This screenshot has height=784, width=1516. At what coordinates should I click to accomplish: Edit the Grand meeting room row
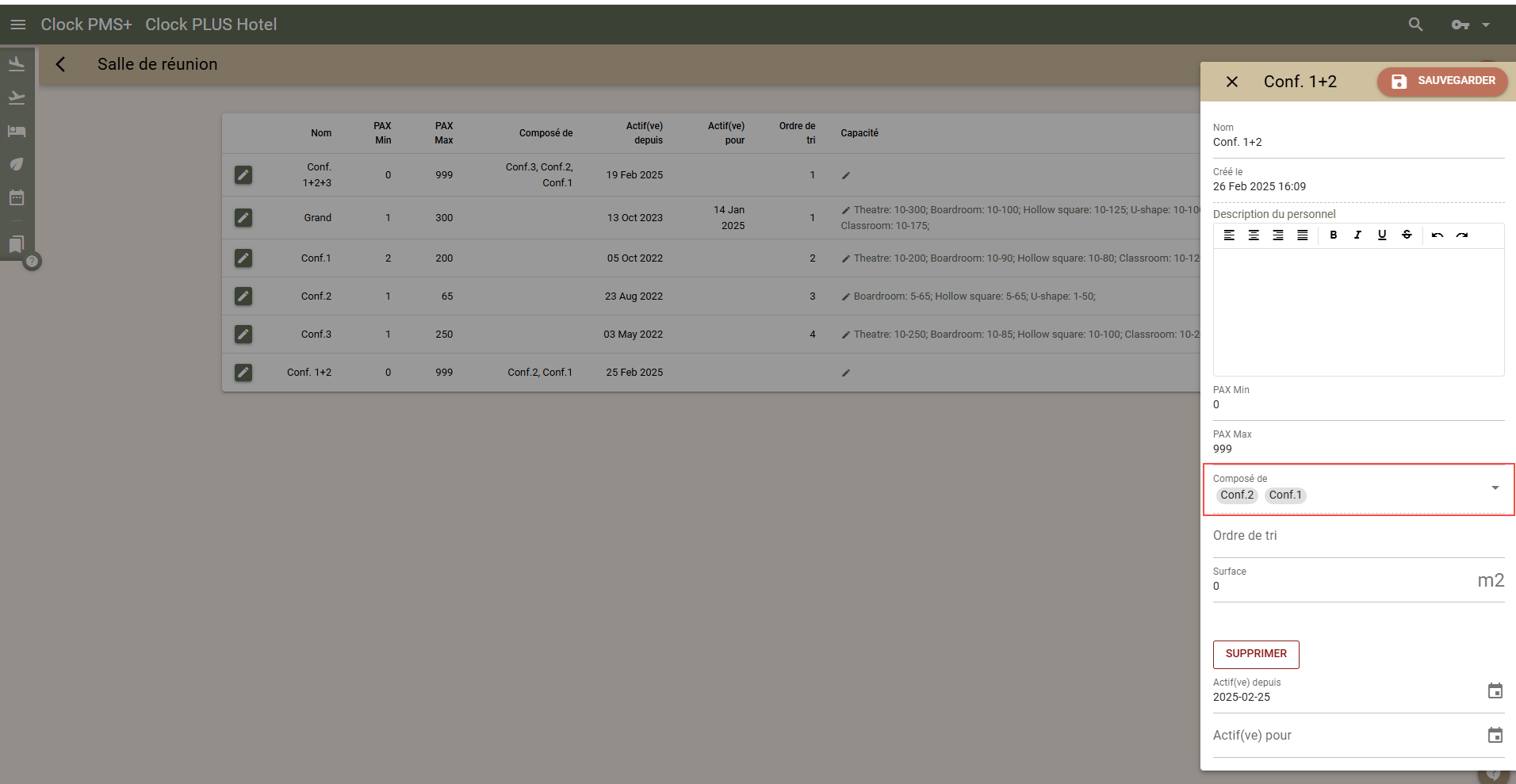[243, 218]
